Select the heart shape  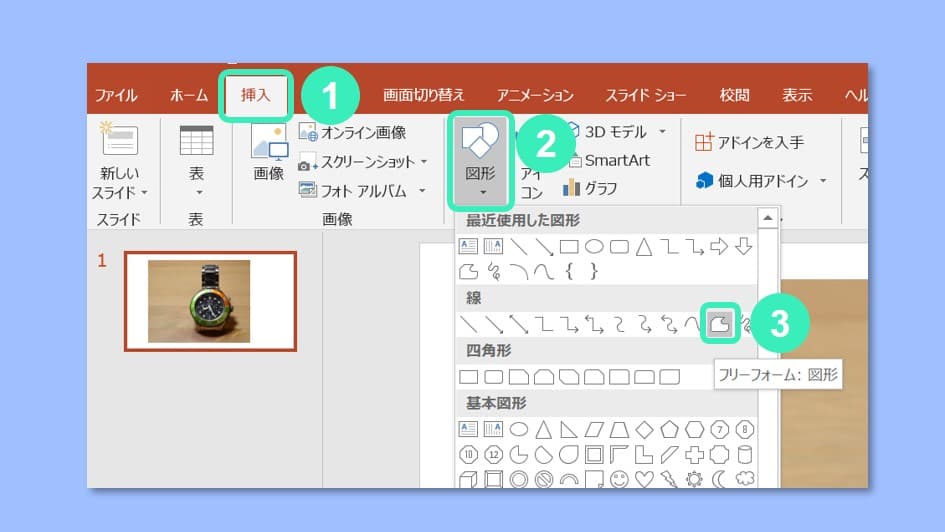point(644,480)
